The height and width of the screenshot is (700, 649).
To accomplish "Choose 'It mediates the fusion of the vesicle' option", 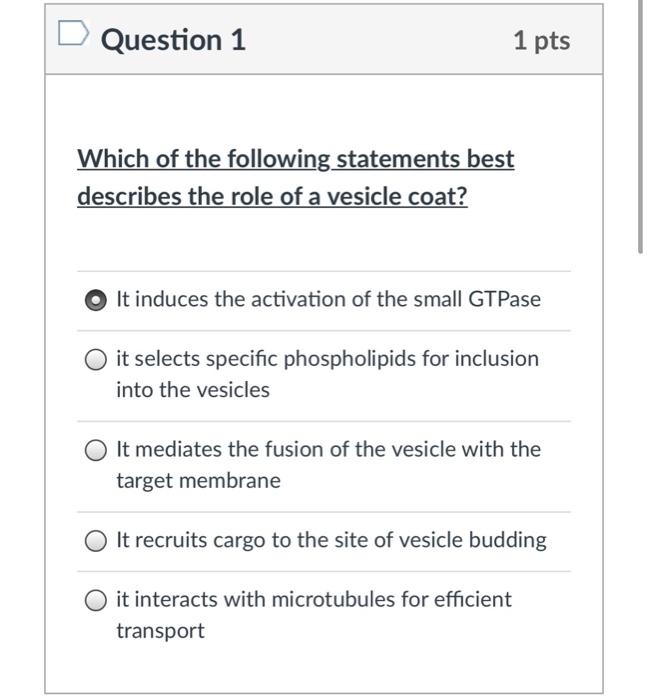I will click(96, 450).
